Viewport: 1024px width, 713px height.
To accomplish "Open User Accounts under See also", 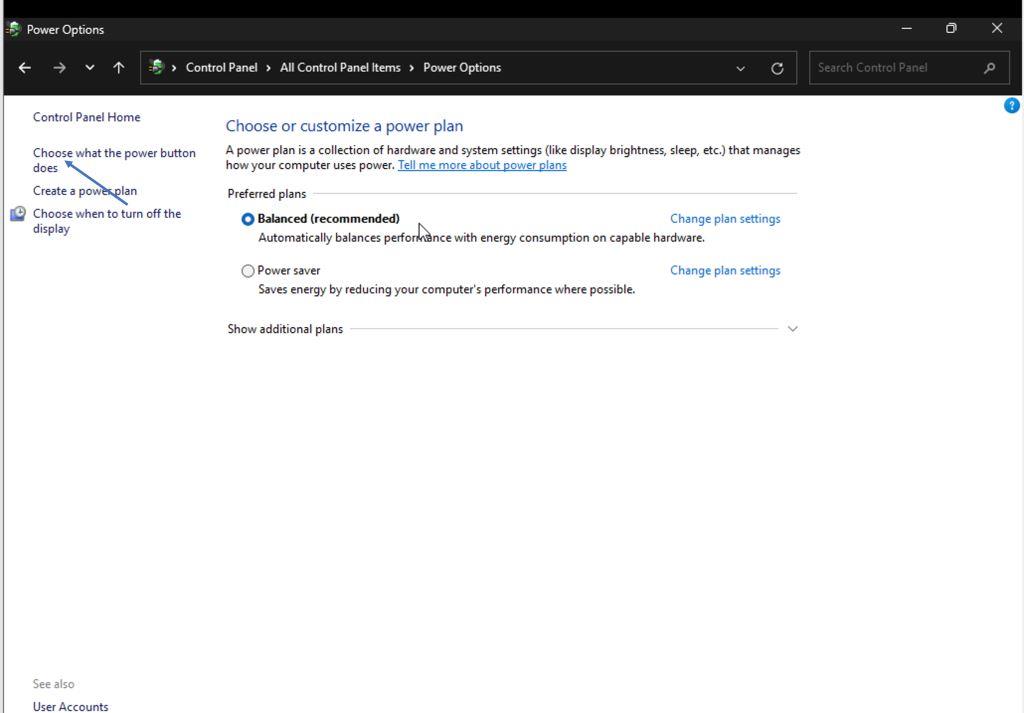I will click(71, 706).
